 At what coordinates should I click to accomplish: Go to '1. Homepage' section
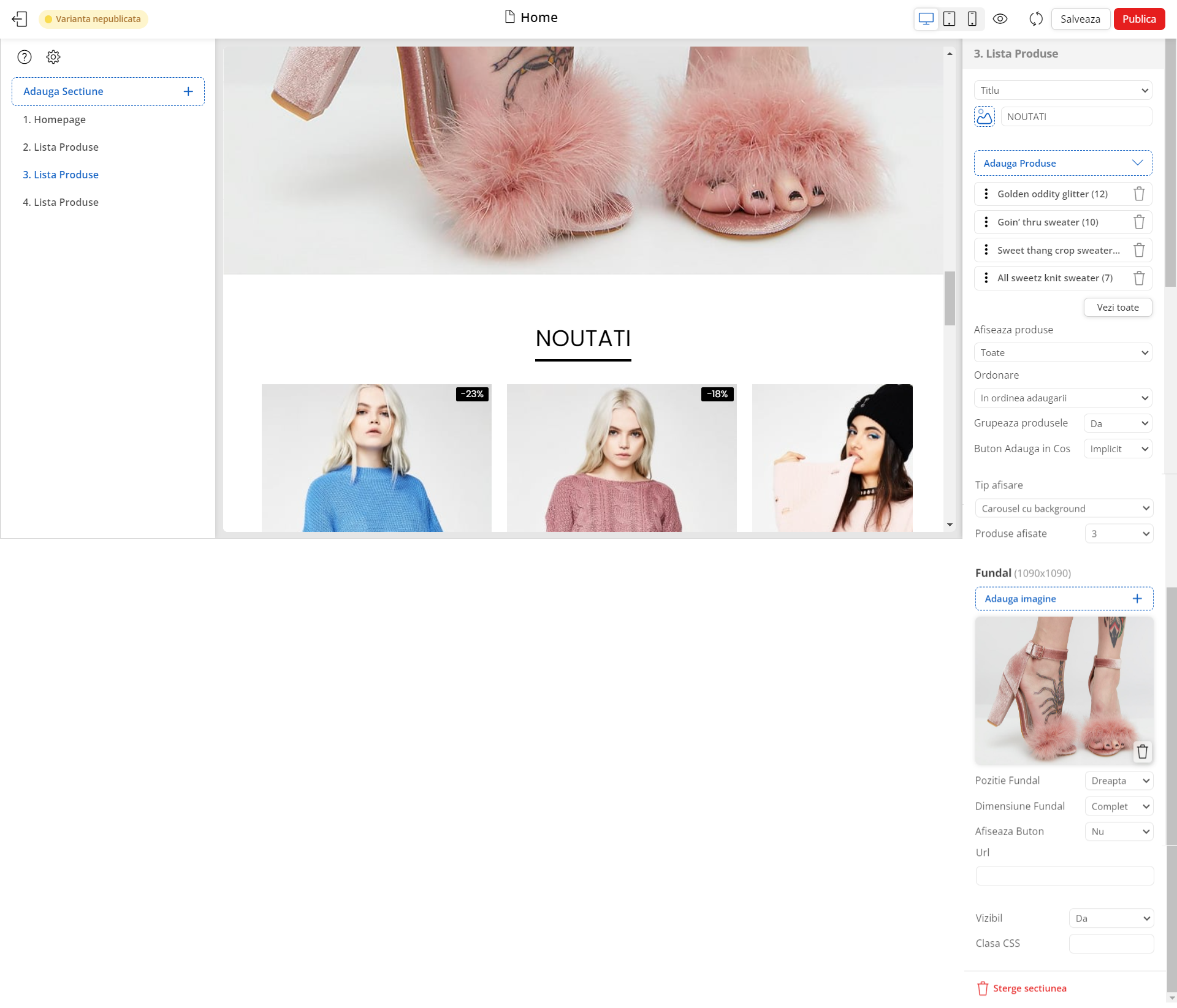click(x=55, y=119)
